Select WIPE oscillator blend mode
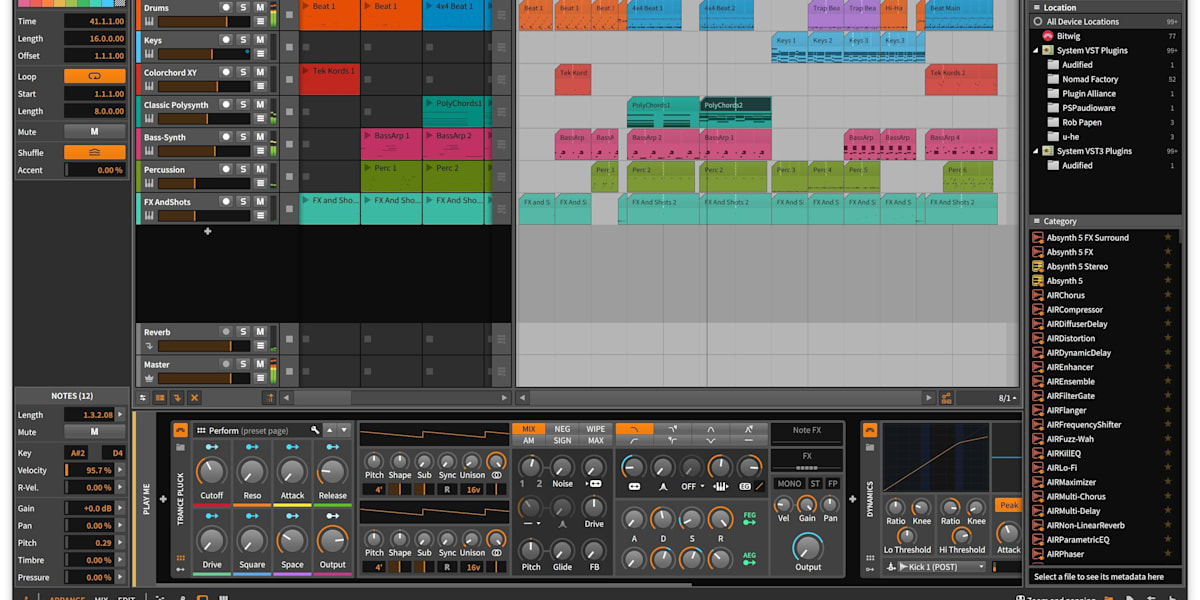Viewport: 1200px width, 600px height. point(595,429)
